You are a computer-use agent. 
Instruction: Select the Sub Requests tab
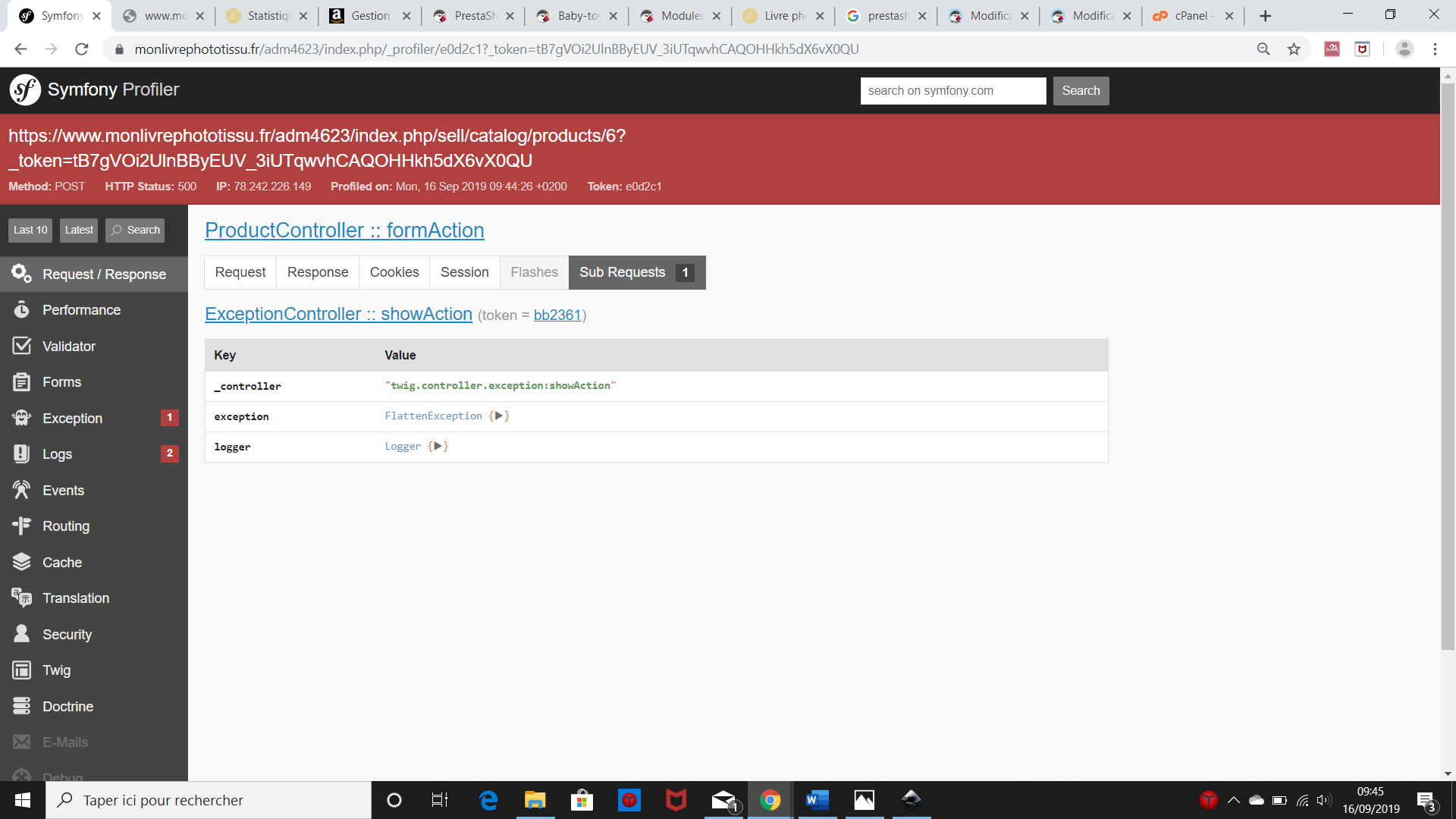click(x=637, y=272)
